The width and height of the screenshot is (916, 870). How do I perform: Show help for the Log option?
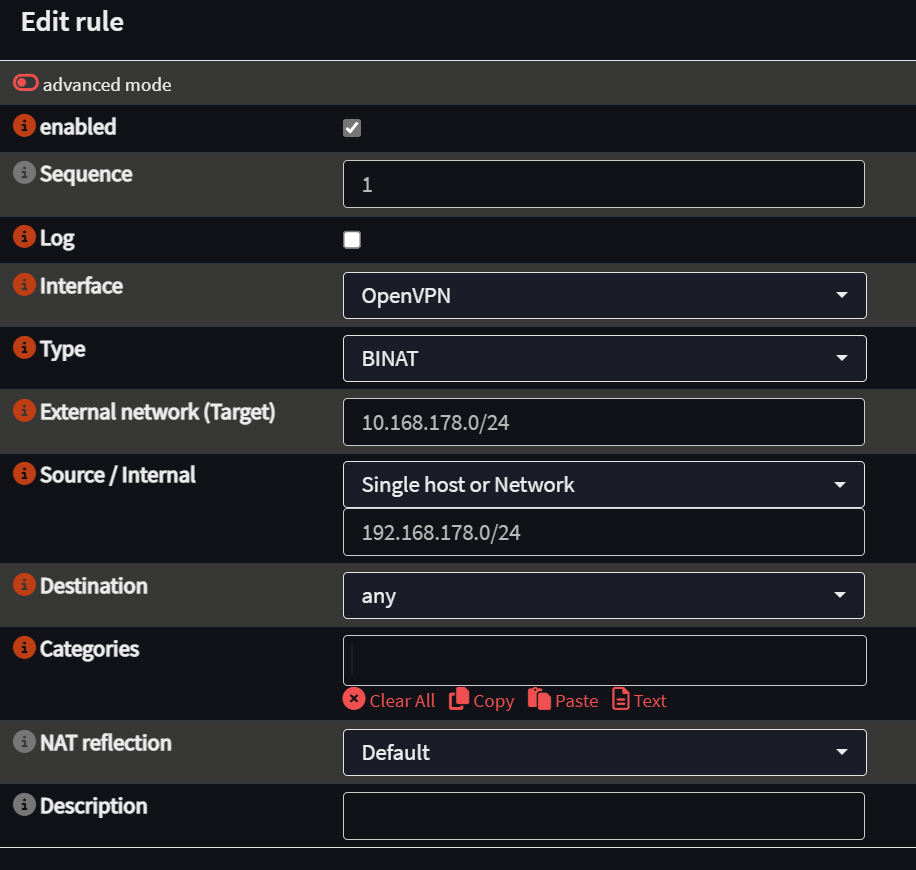tap(25, 237)
